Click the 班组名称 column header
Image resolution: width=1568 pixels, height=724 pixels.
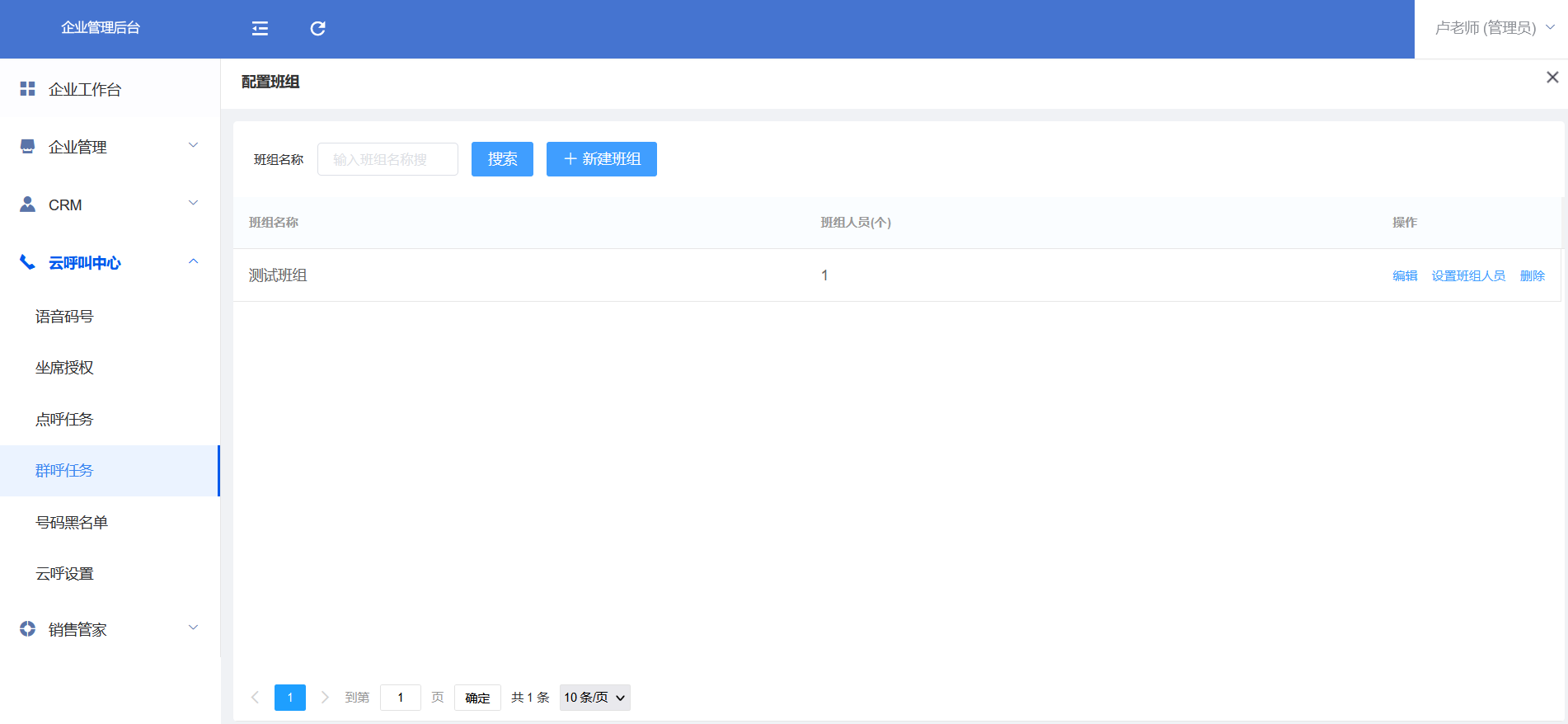click(x=274, y=223)
